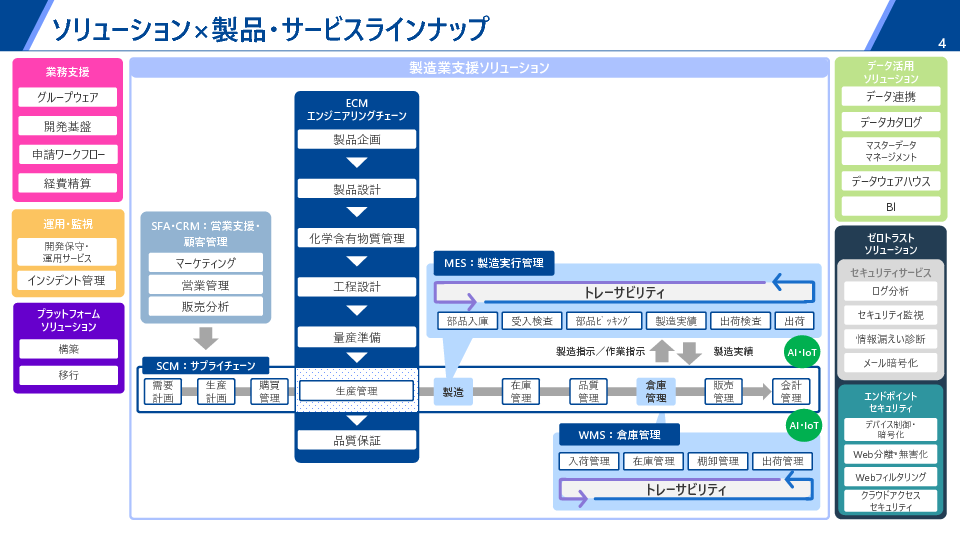The image size is (960, 540).
Task: Click the トレーサビリティ loop arrow in MES panel
Action: click(624, 292)
